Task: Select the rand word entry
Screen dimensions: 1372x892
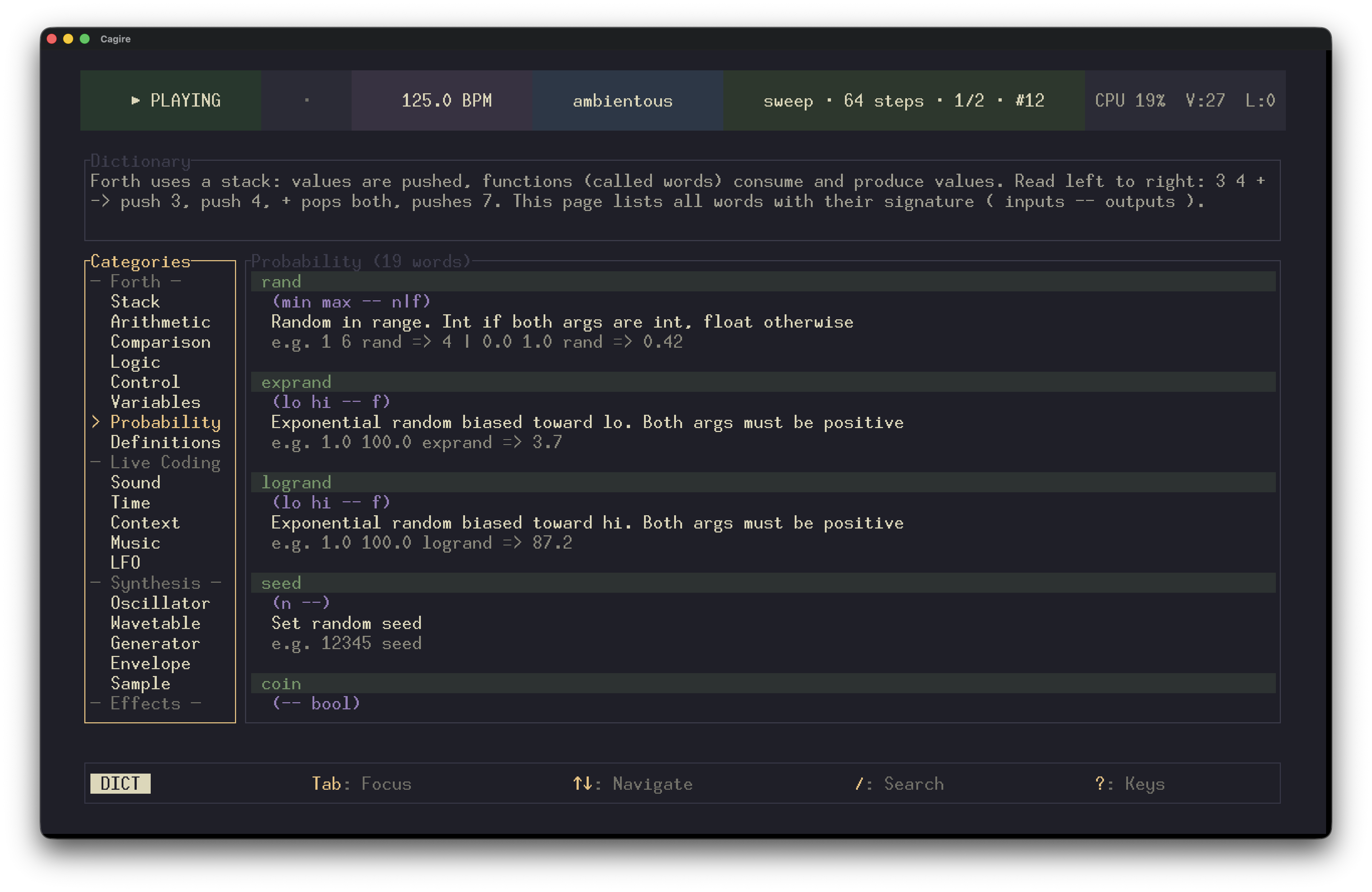Action: pos(281,281)
